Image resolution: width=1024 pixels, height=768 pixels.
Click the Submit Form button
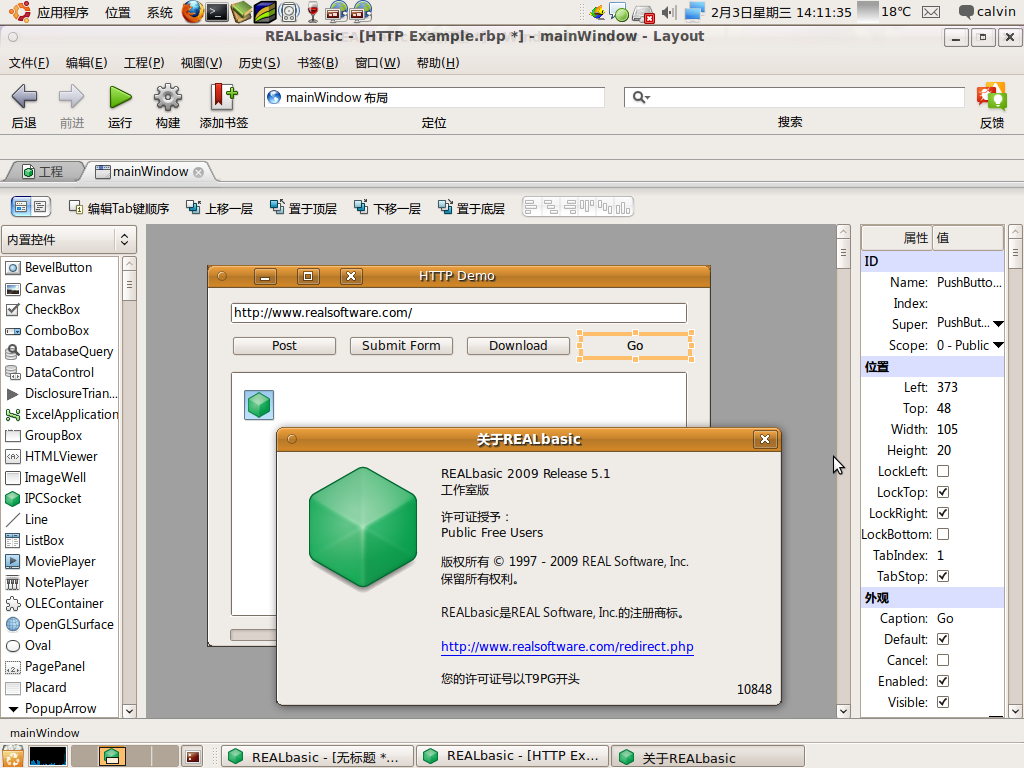401,345
